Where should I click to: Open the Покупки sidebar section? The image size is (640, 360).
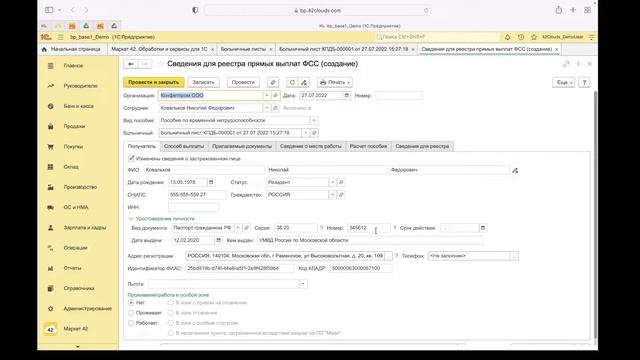[73, 147]
